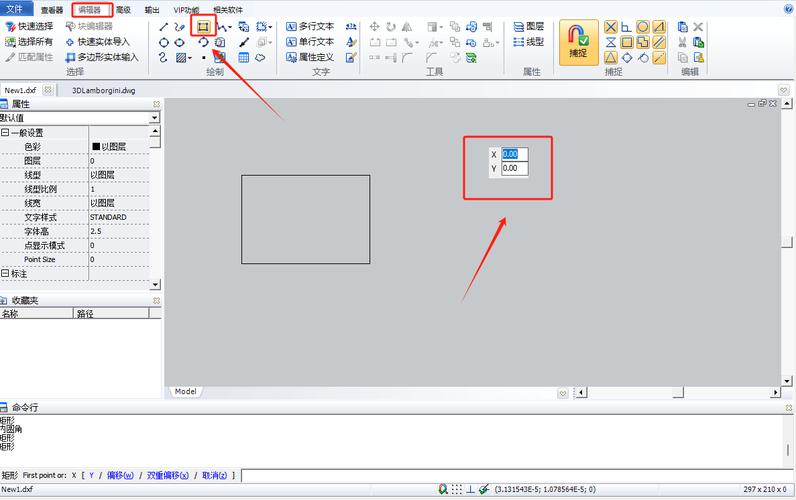Select the Spline curve tool
796x500 pixels.
[163, 57]
